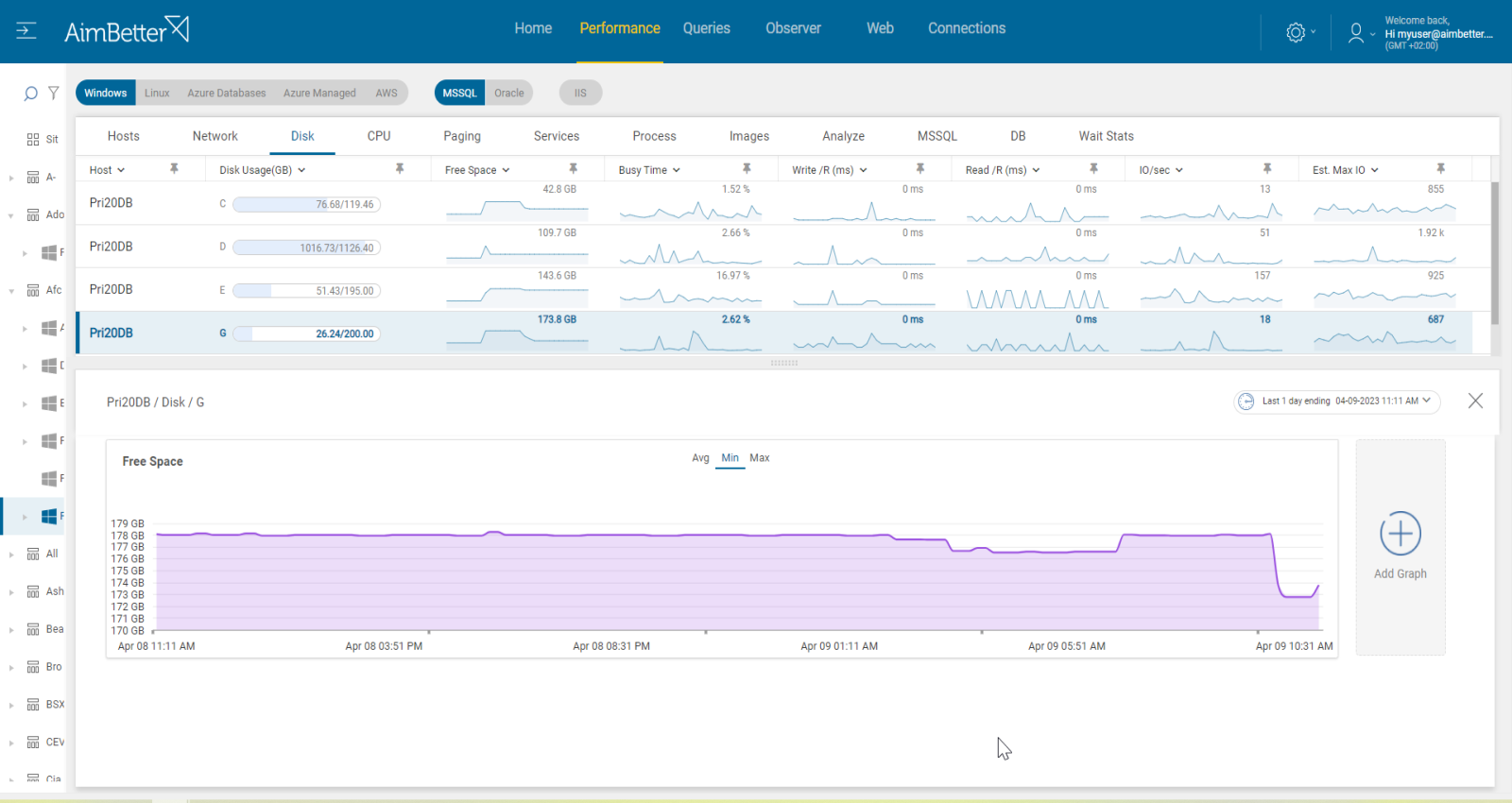The width and height of the screenshot is (1512, 803).
Task: Pin the Est. Max IO column
Action: click(1440, 168)
